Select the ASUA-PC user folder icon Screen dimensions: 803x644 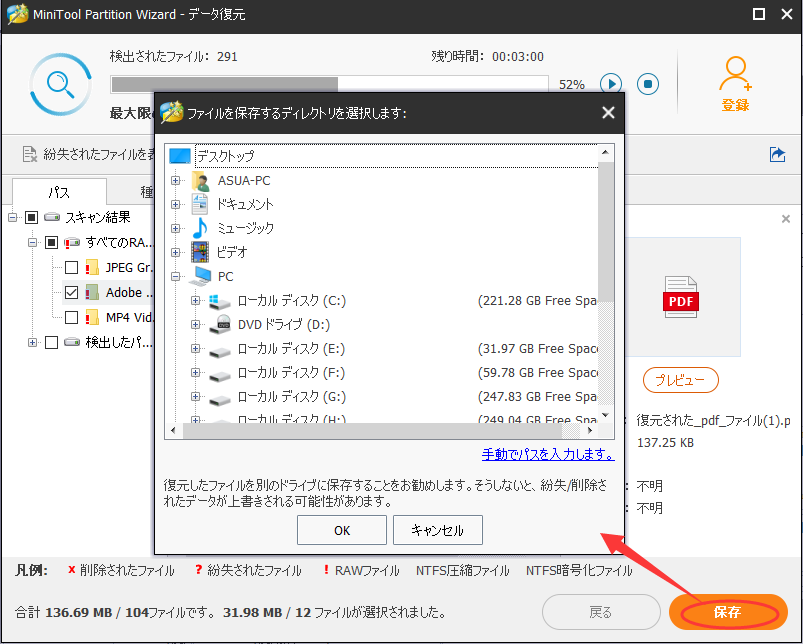(200, 181)
